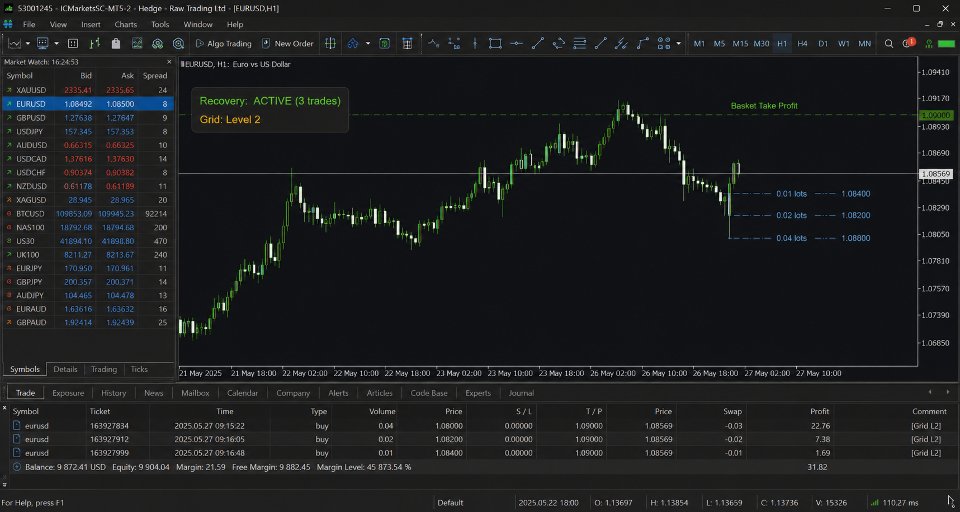Viewport: 960px width, 512px height.
Task: Select trade ticket 163927999 row
Action: [x=480, y=453]
